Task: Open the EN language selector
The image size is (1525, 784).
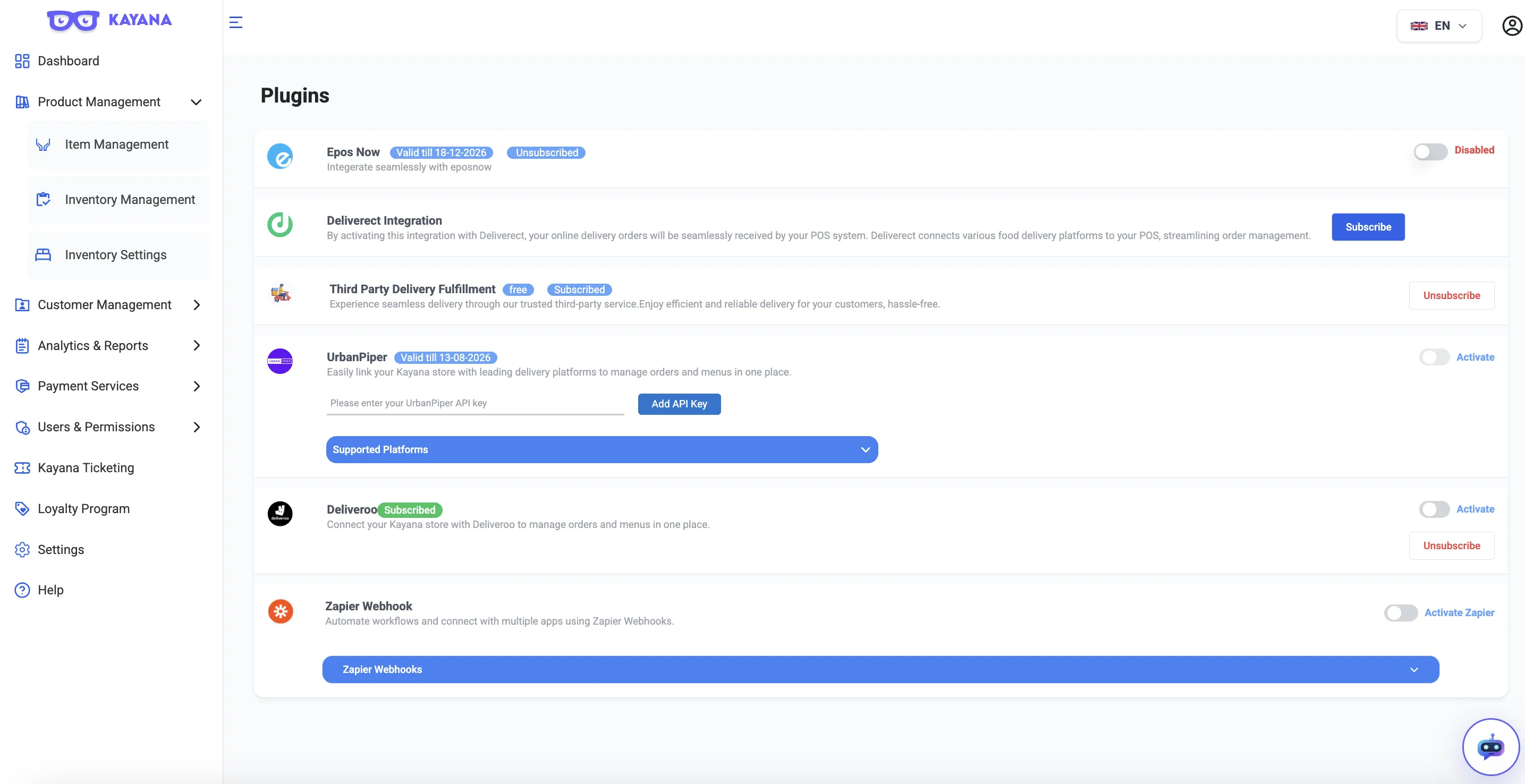Action: point(1438,26)
